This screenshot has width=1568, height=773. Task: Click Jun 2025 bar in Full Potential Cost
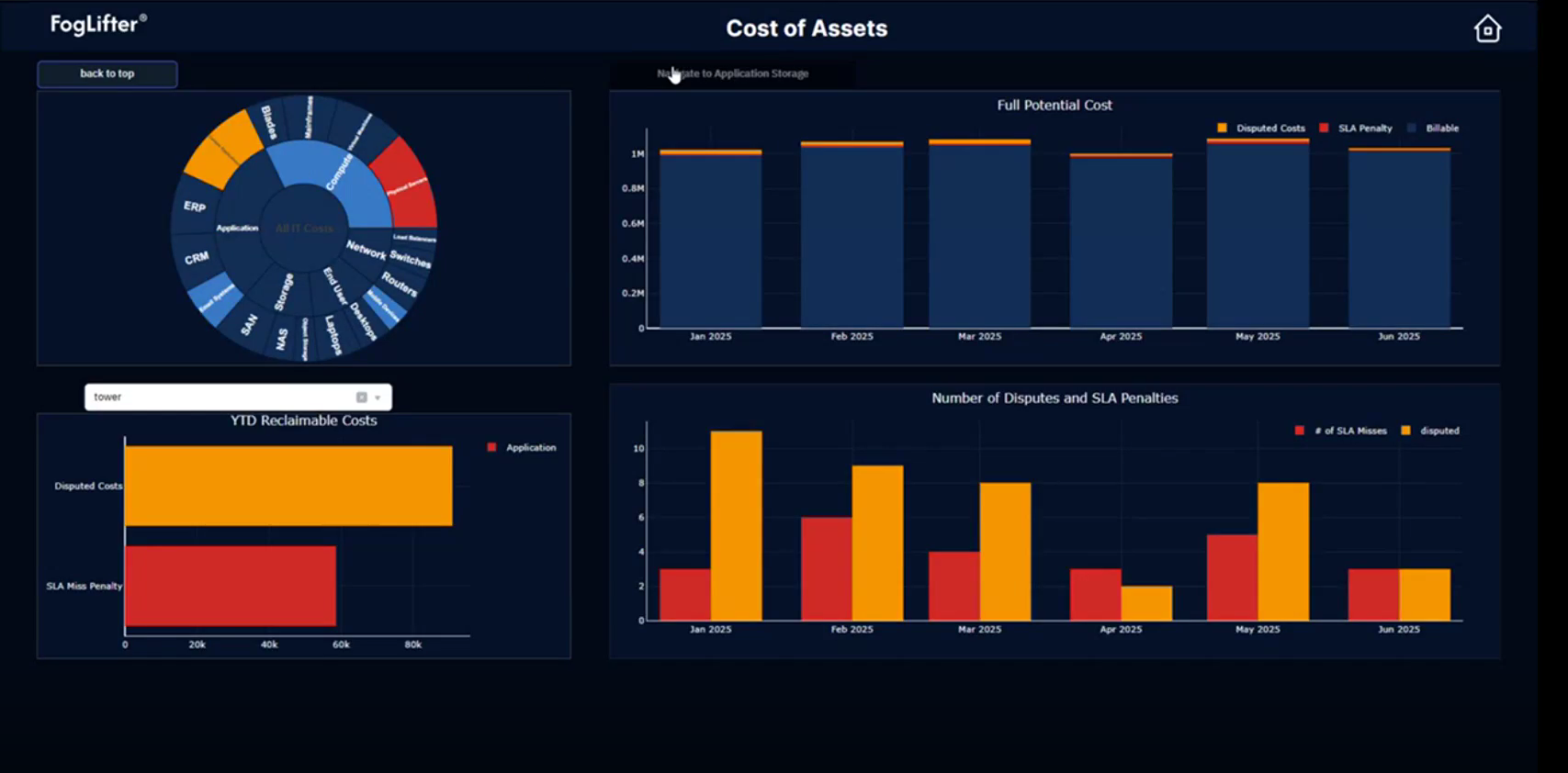[1399, 238]
